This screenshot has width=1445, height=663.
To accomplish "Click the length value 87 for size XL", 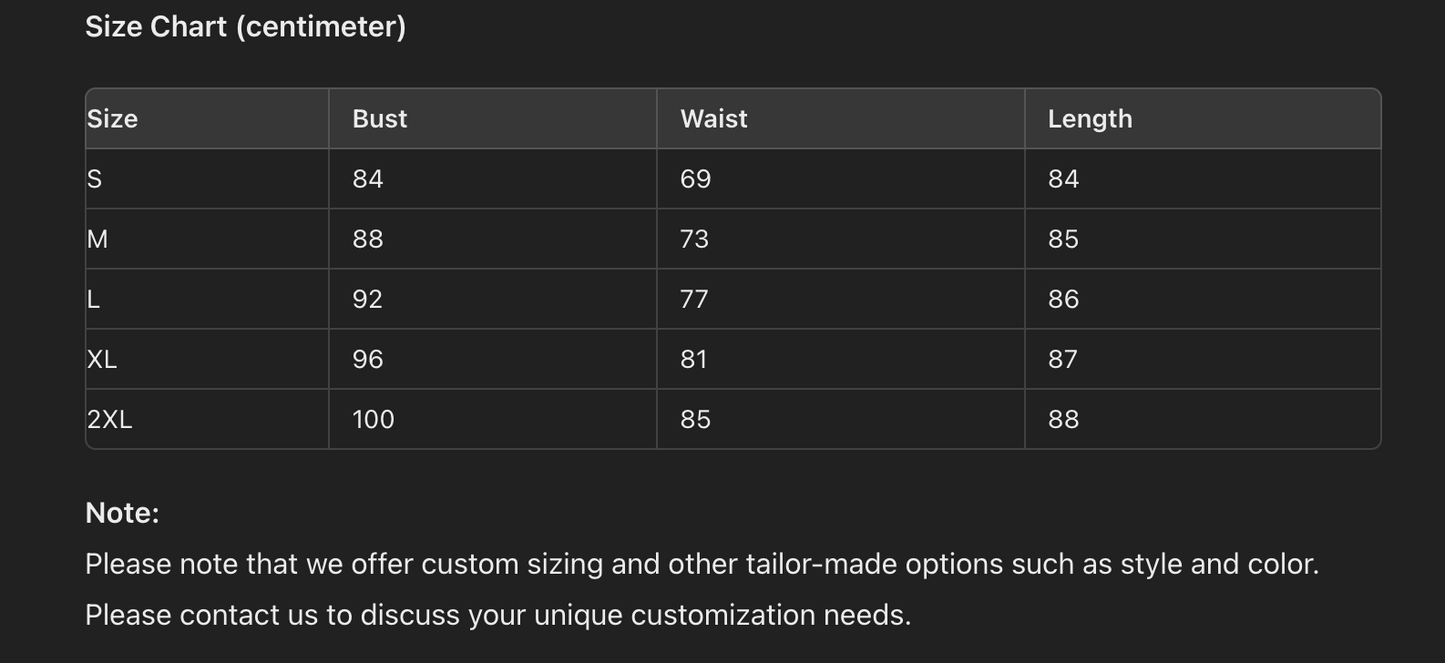I will point(1062,359).
